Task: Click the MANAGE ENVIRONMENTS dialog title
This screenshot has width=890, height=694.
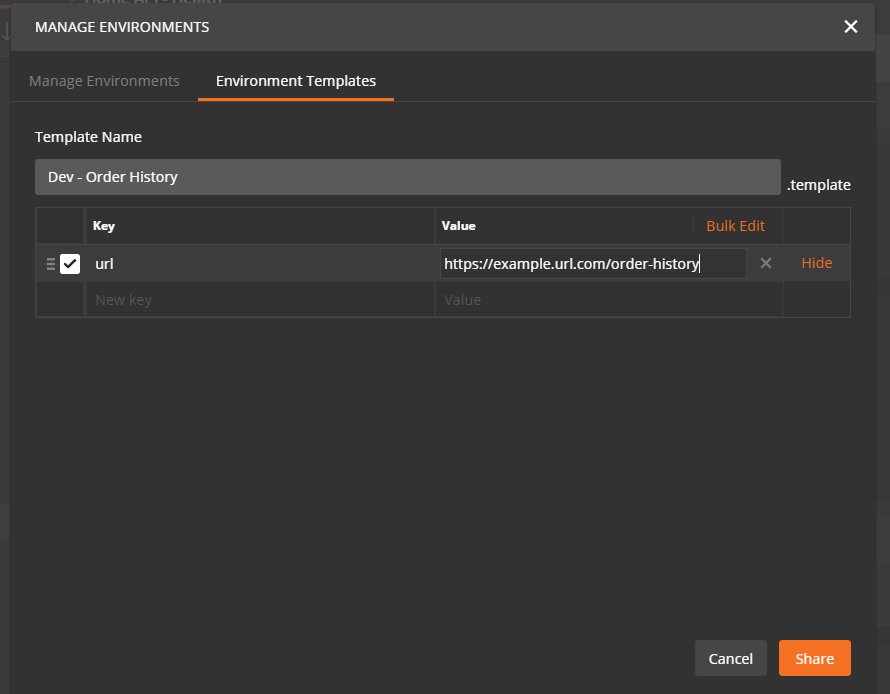Action: [122, 27]
